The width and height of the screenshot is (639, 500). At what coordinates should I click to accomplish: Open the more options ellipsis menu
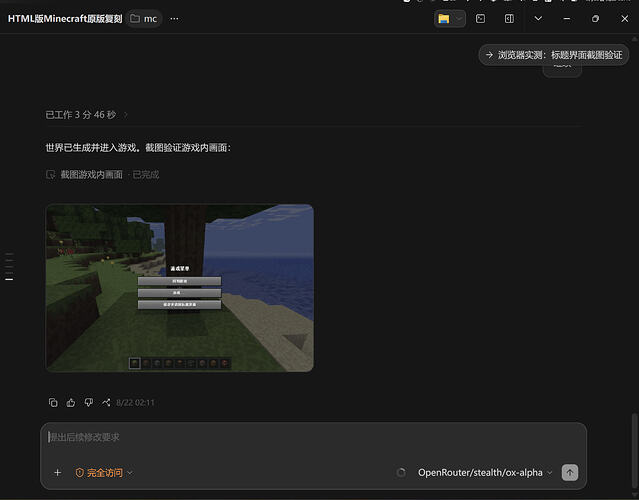[174, 19]
